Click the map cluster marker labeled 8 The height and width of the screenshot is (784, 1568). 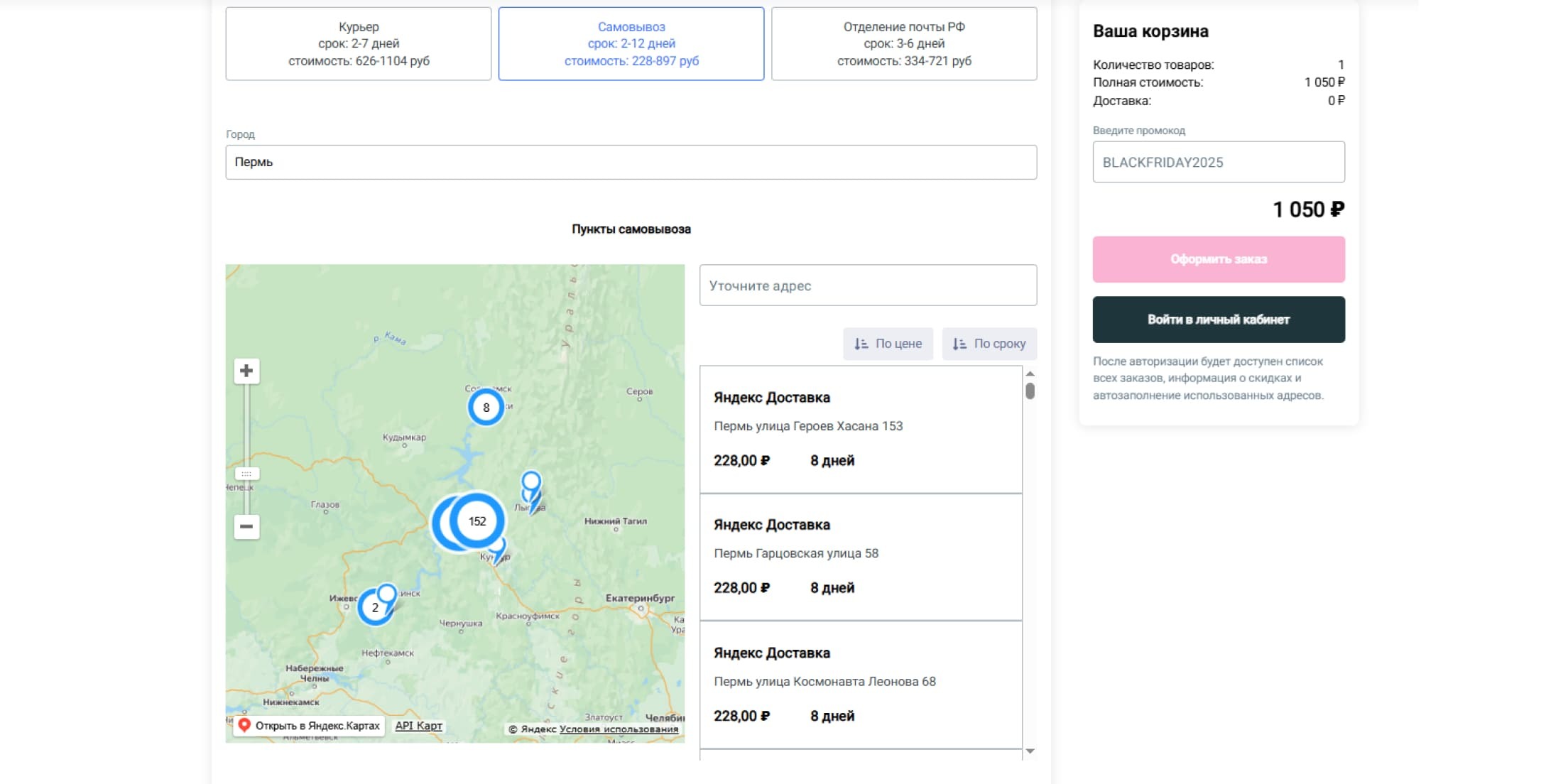[x=486, y=407]
